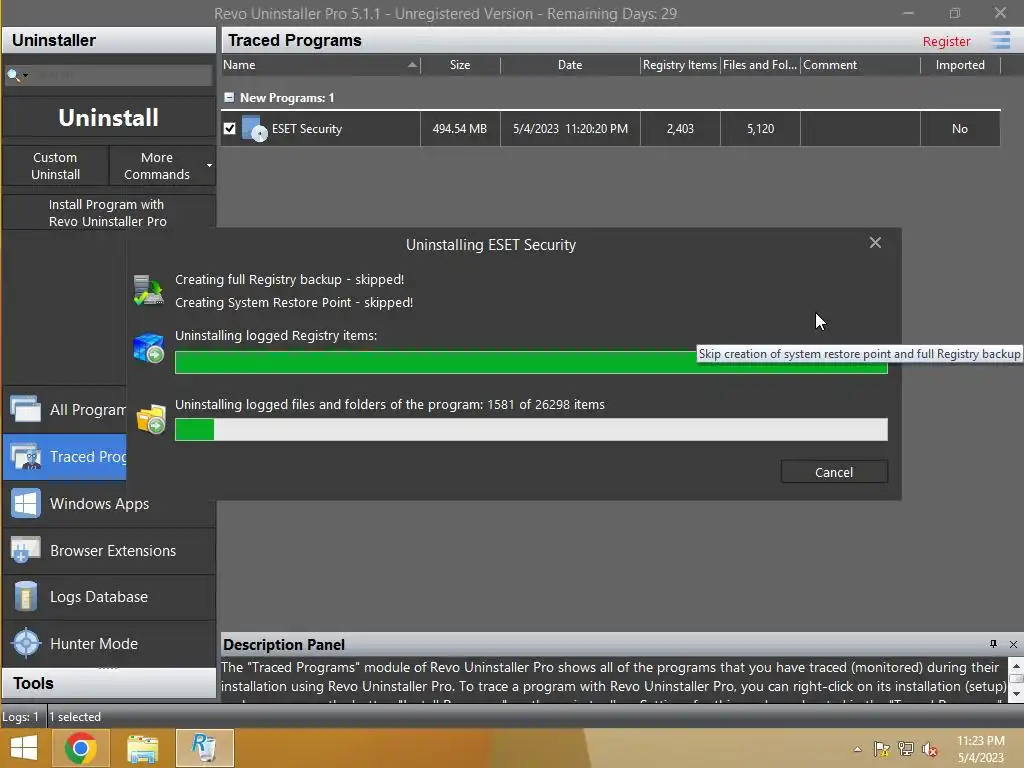
Task: Click the files and folders icon in dialog
Action: [x=151, y=419]
